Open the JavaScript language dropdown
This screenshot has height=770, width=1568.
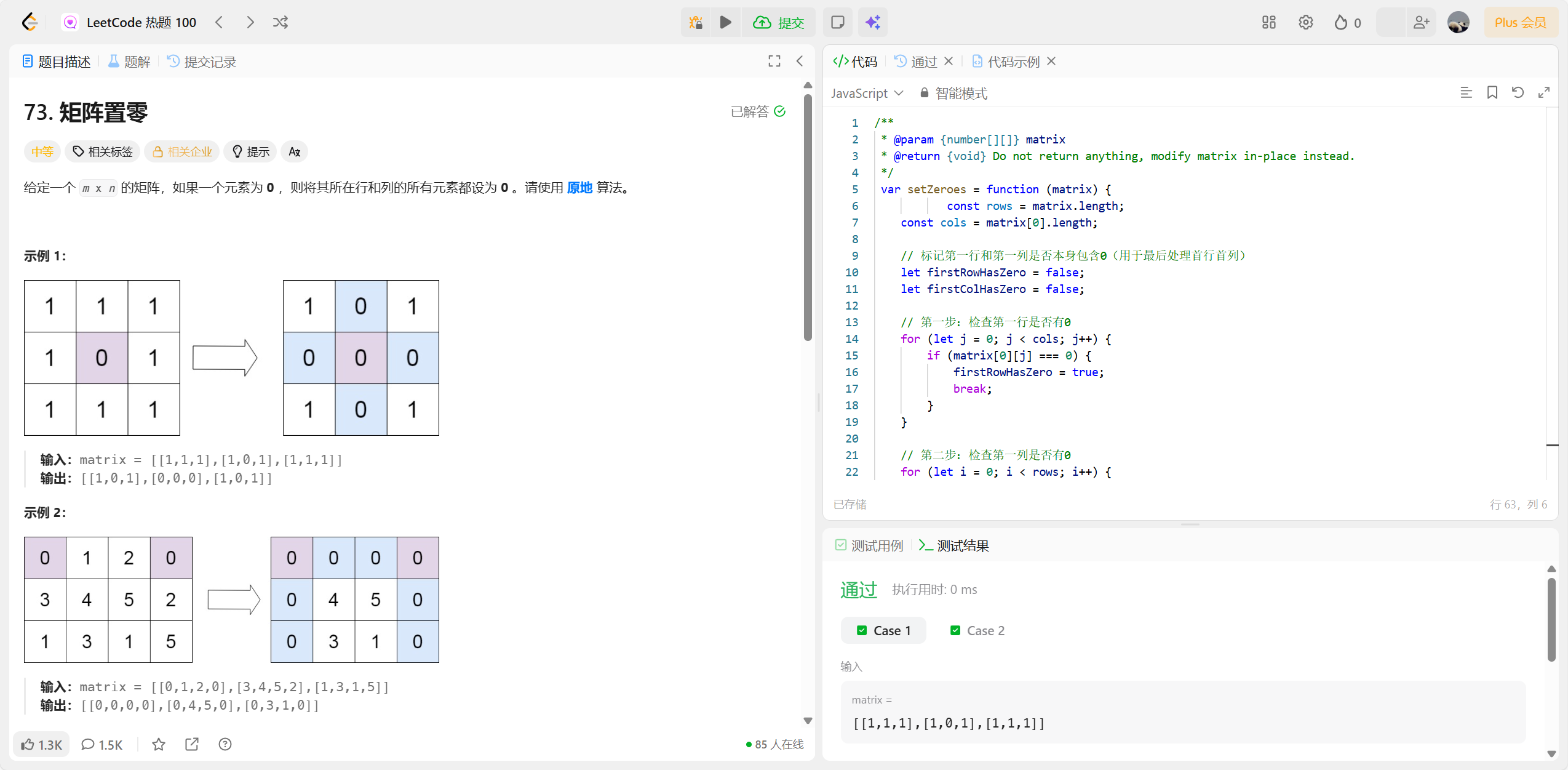[866, 93]
